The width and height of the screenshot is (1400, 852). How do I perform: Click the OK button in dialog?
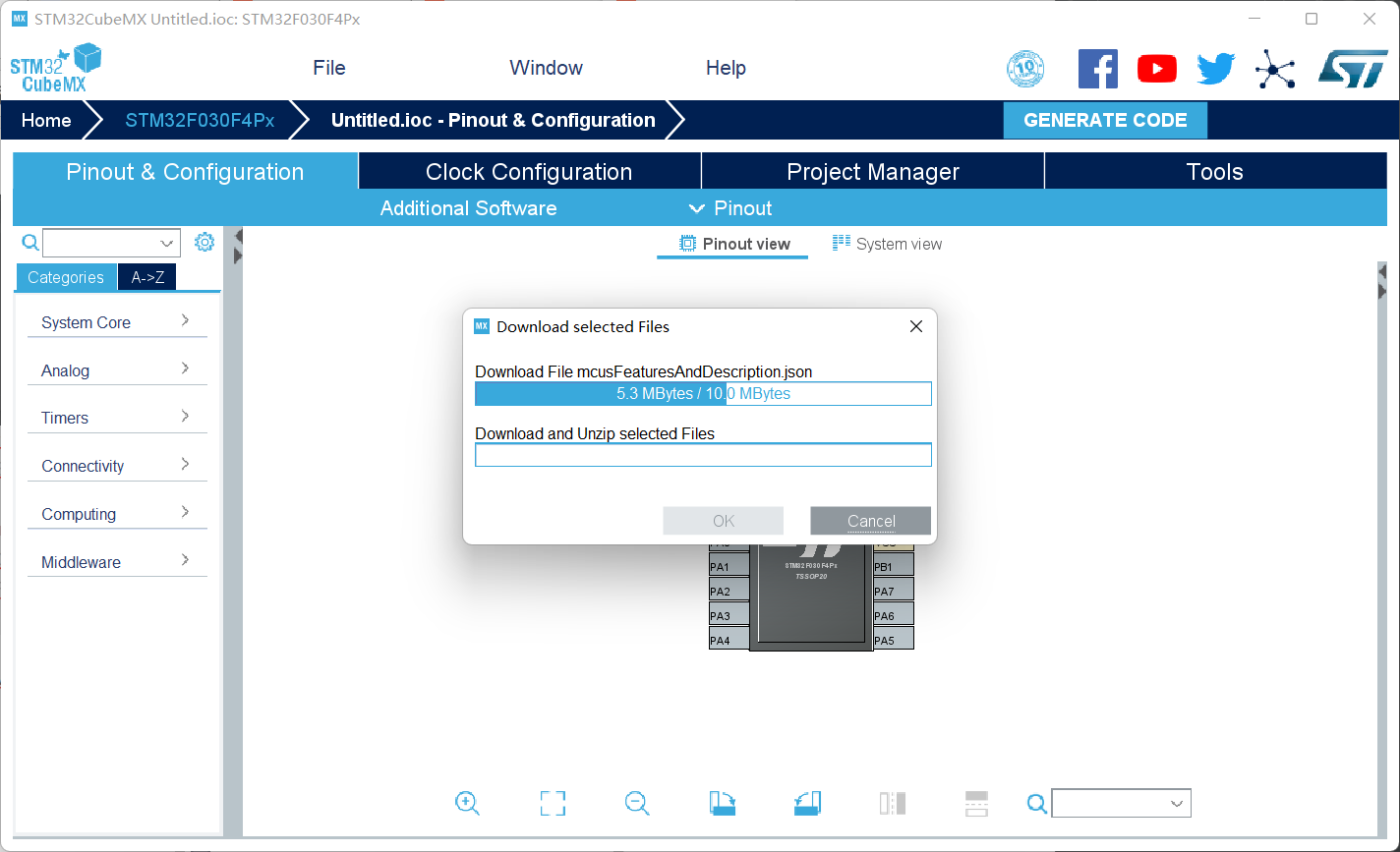click(724, 521)
